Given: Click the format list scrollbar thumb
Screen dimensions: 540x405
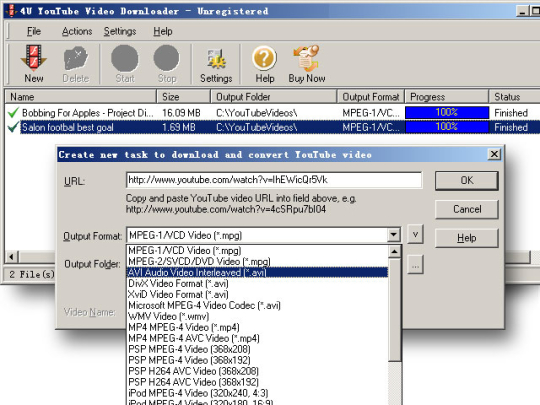Looking at the screenshot, I should (x=394, y=310).
